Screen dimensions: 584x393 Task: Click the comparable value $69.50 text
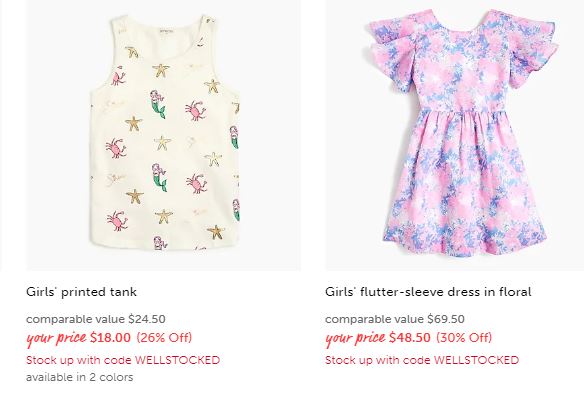click(x=395, y=319)
